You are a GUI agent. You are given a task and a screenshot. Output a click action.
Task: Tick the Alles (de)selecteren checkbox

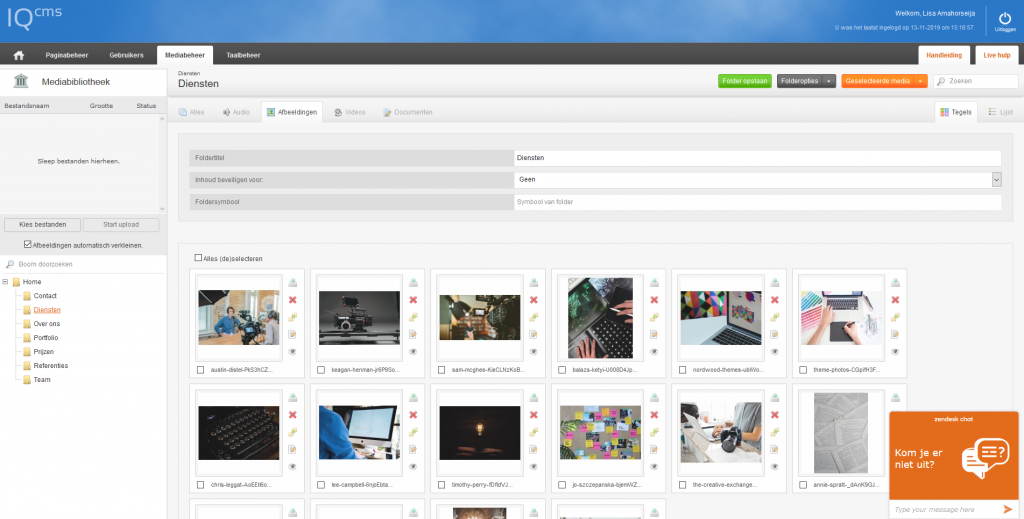198,258
